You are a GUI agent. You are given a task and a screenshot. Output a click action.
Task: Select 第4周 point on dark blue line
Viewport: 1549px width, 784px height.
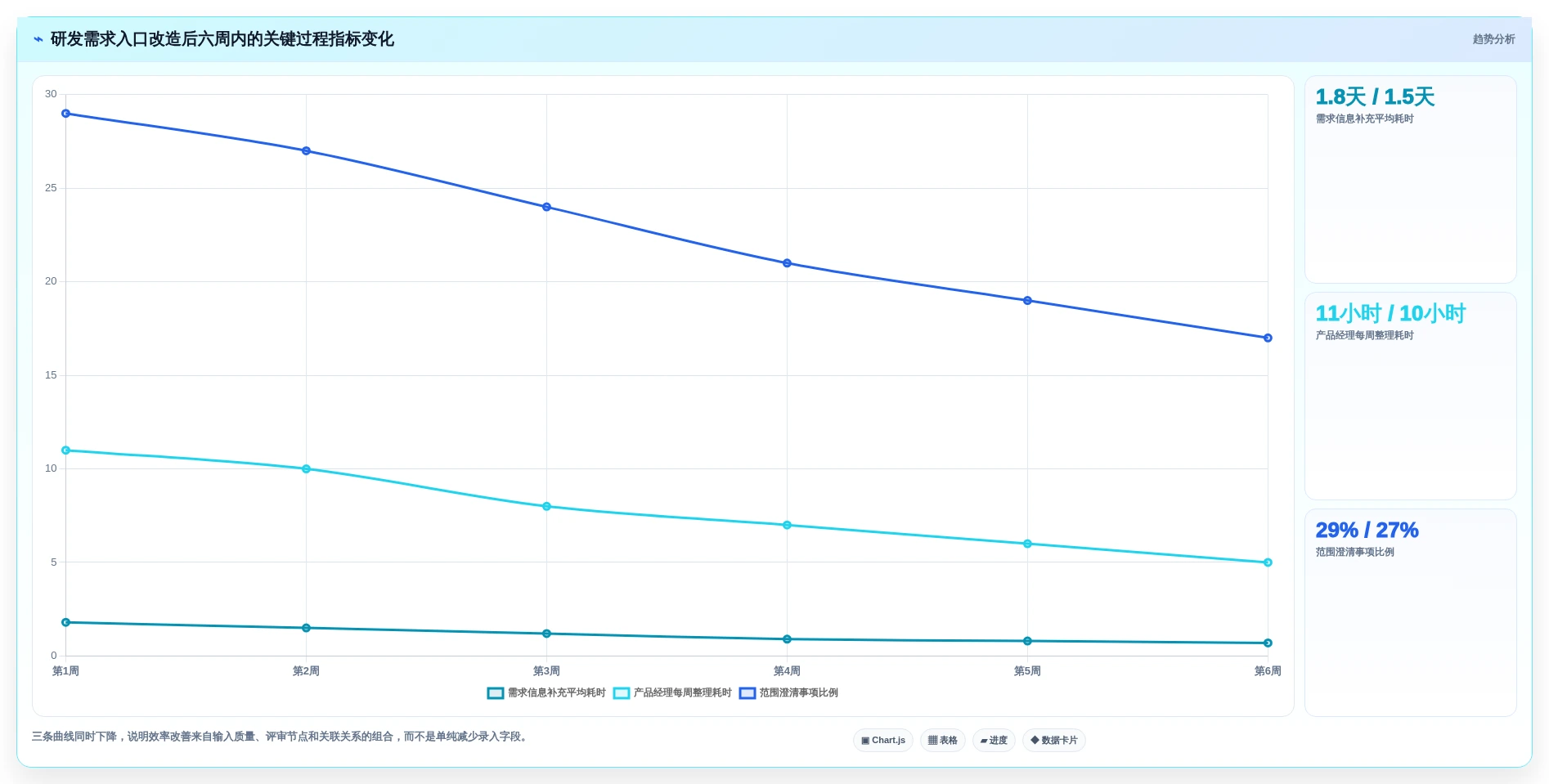787,263
